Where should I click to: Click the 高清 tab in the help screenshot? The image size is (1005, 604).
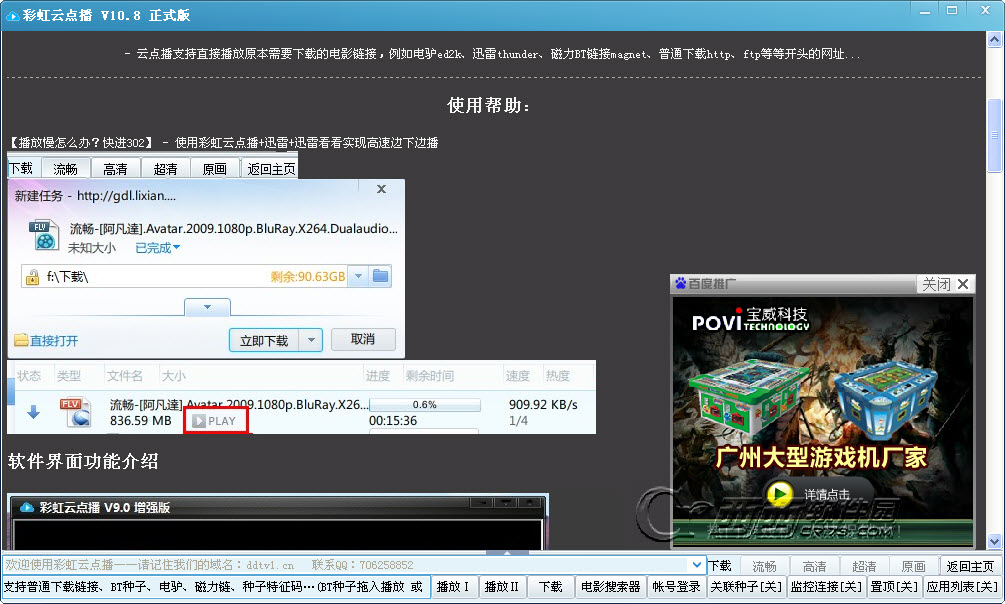pos(115,169)
